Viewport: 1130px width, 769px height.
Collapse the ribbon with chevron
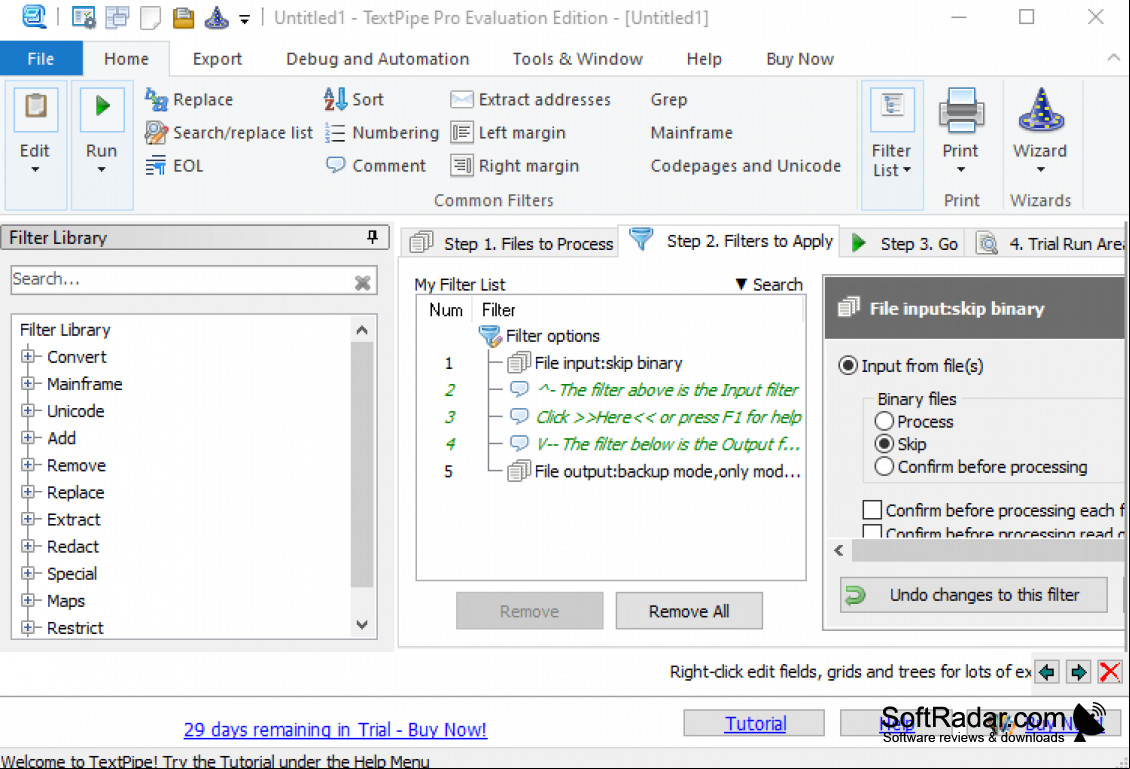[1113, 58]
